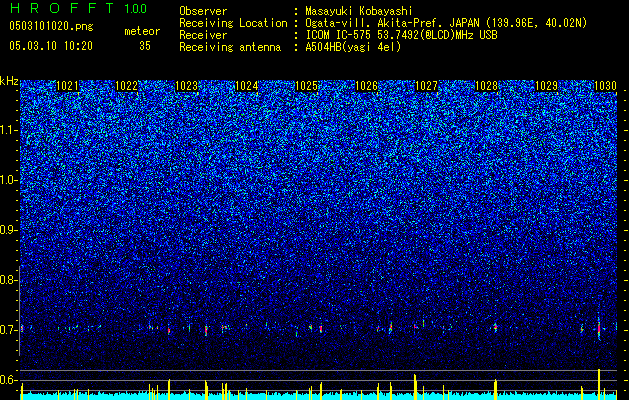Click the tall yellow power spike below 1027
The height and width of the screenshot is (400, 629).
click(x=415, y=387)
